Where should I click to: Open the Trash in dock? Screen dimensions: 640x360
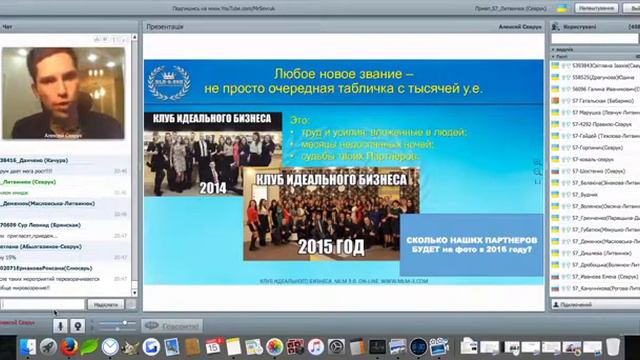tap(613, 347)
